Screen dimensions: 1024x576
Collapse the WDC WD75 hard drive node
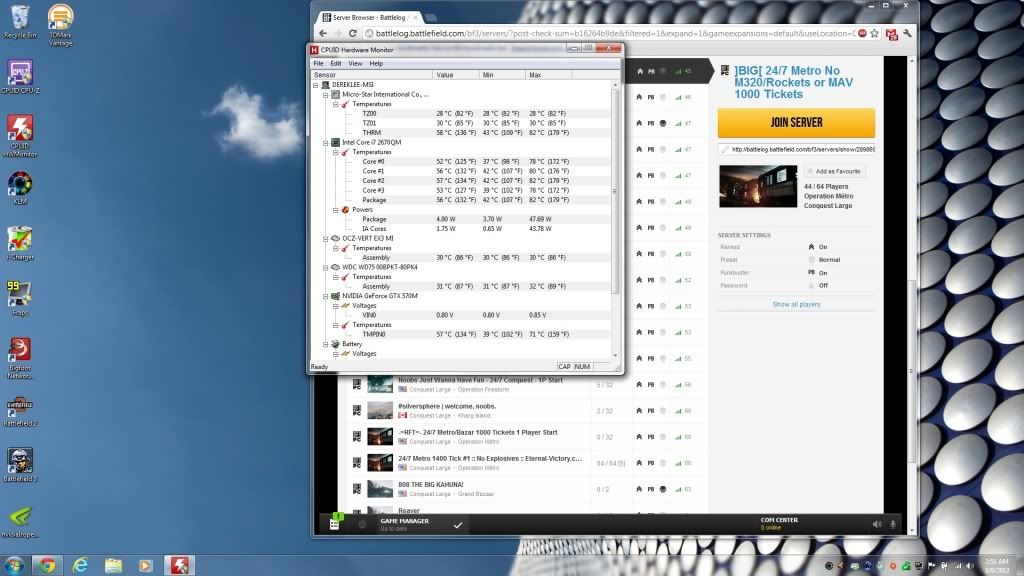tap(326, 267)
